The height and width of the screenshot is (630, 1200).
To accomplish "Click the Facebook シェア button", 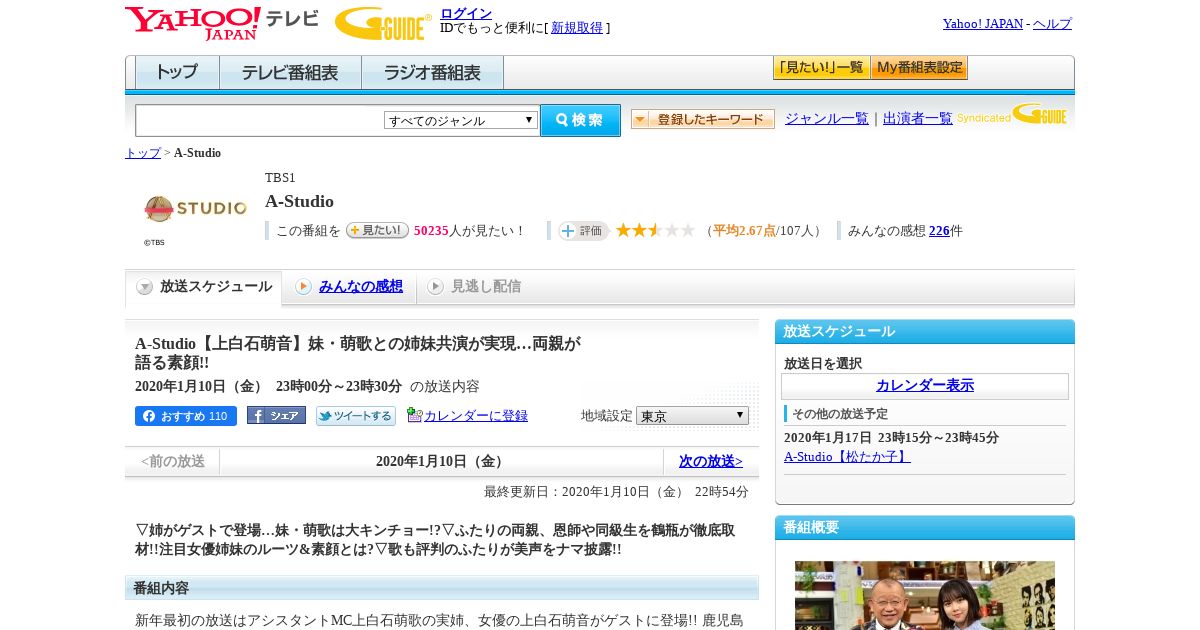I will [x=276, y=415].
